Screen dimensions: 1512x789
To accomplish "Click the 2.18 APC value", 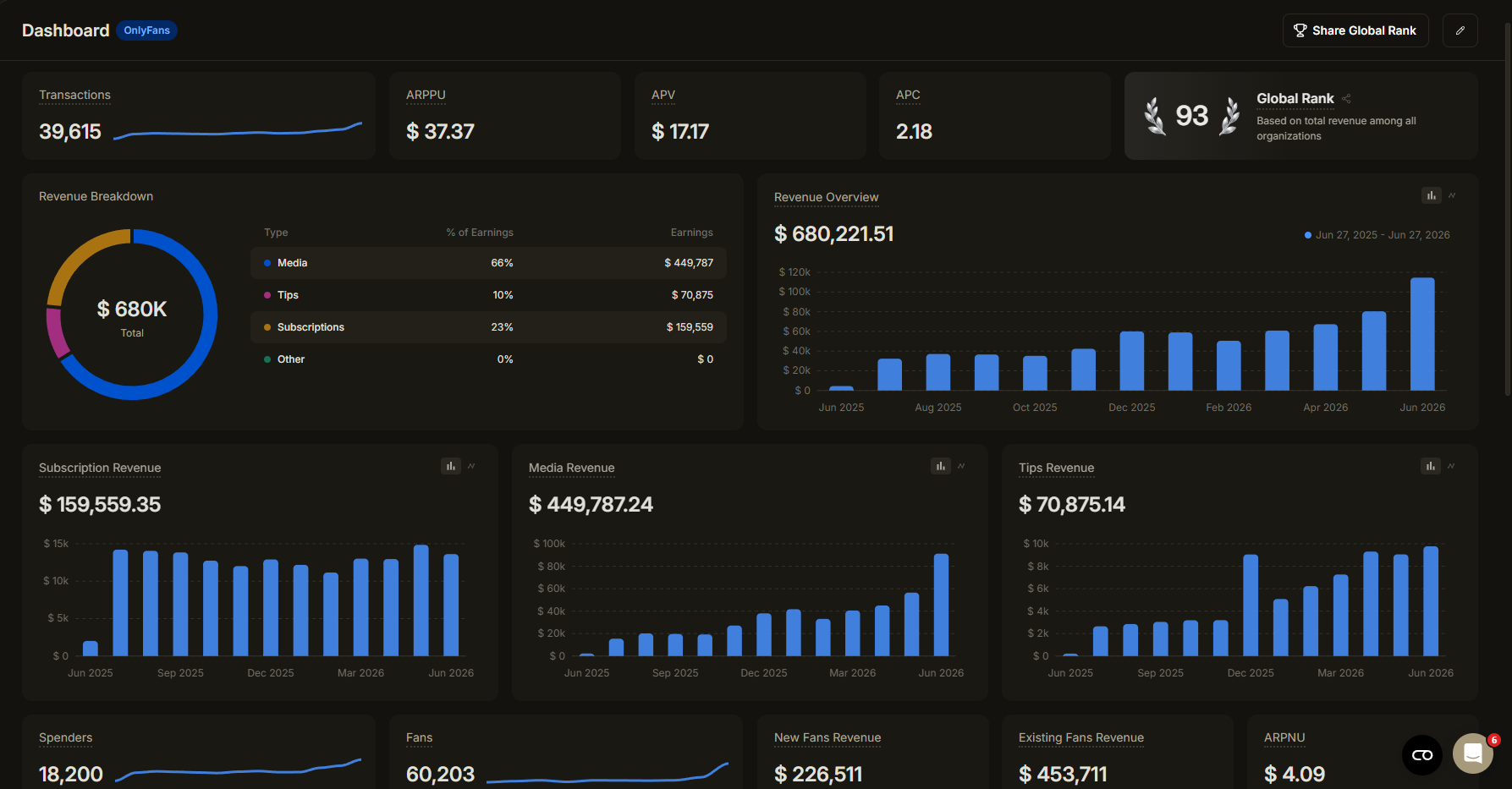I will coord(914,132).
